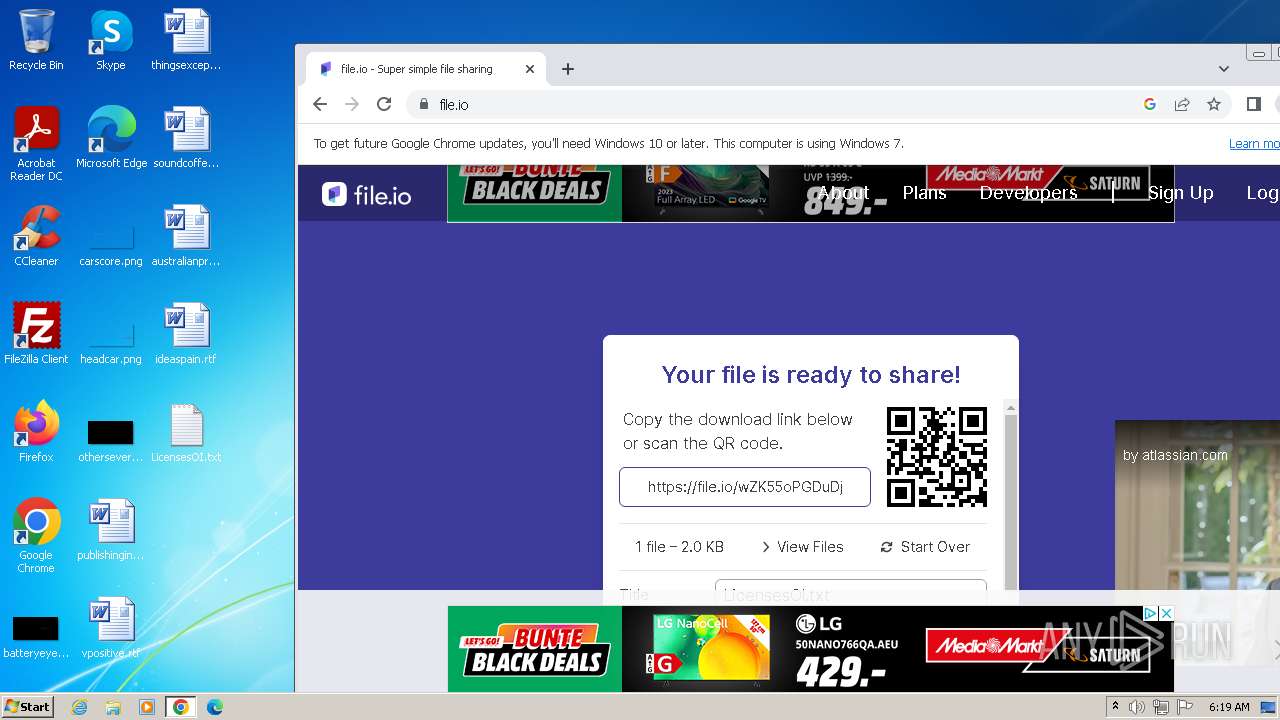
Task: Toggle Chrome side panel
Action: click(x=1254, y=104)
